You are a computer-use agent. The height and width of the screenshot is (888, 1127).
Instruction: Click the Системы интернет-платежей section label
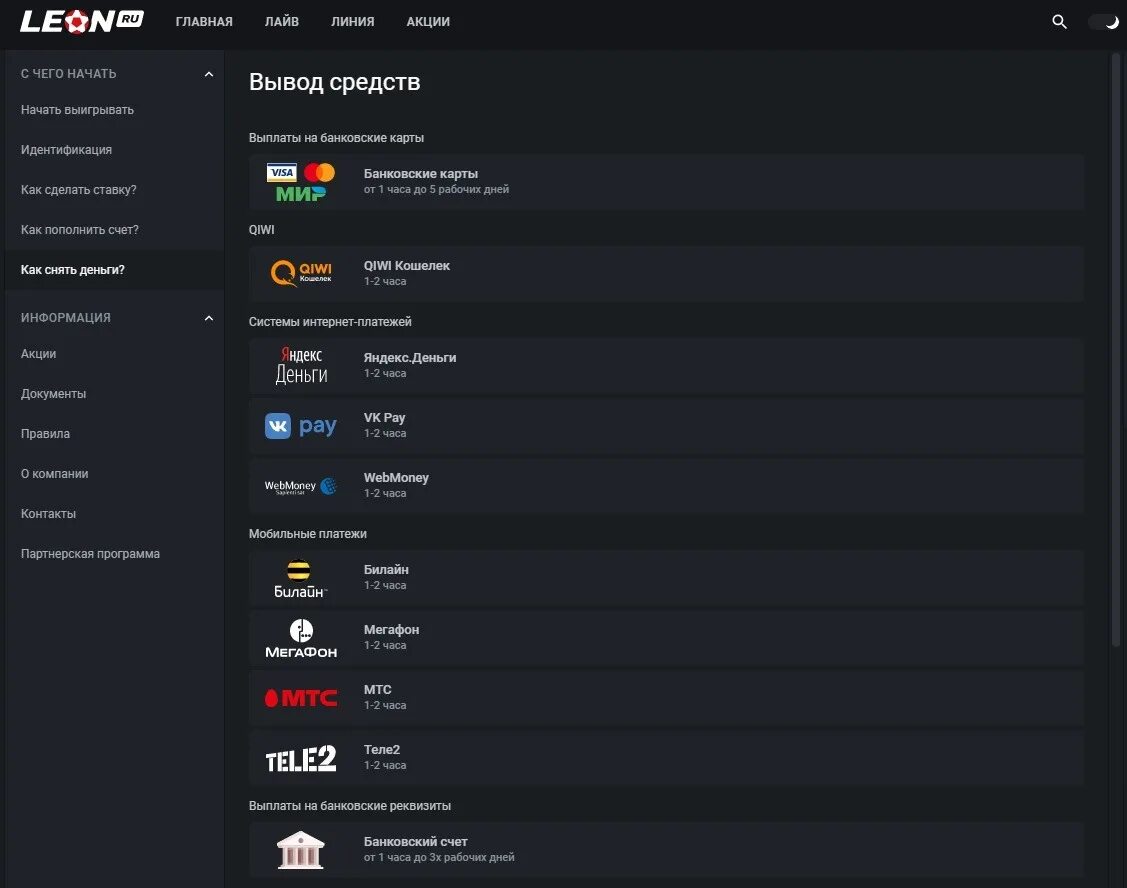click(x=330, y=322)
